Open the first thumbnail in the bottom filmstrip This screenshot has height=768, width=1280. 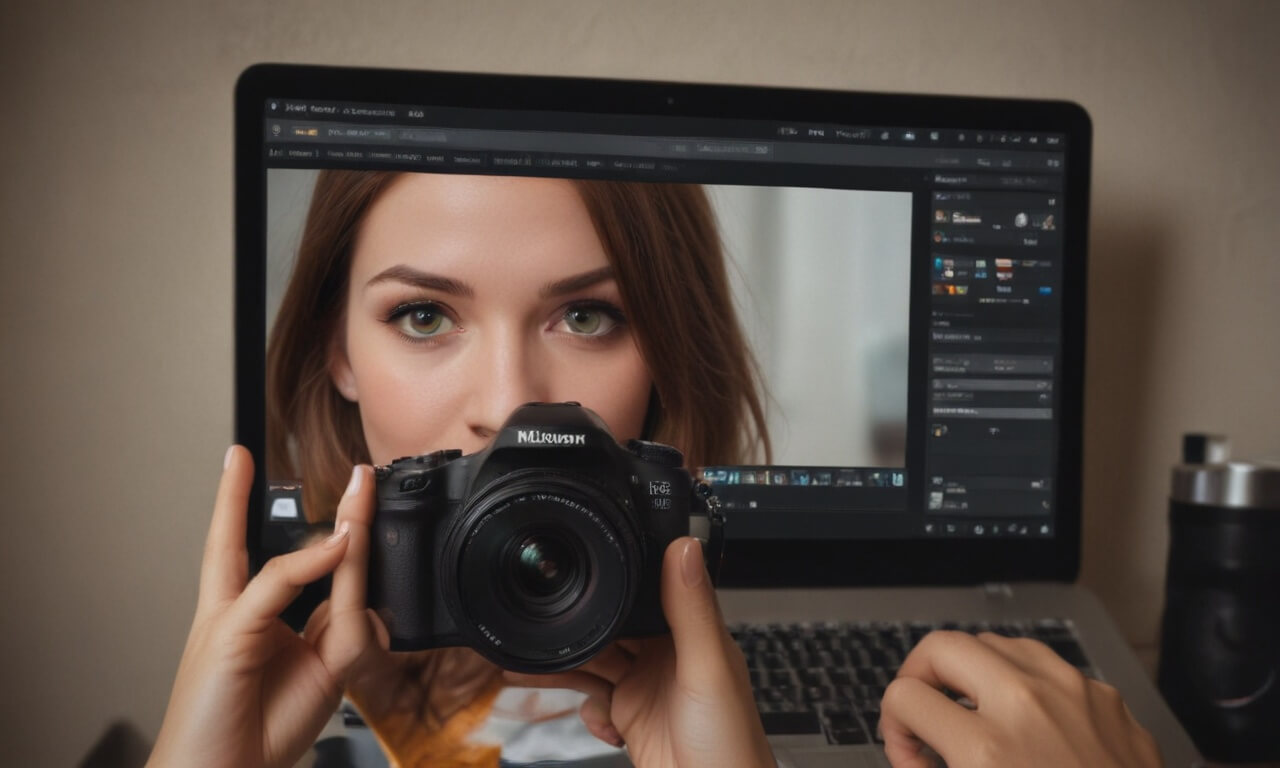click(x=715, y=478)
